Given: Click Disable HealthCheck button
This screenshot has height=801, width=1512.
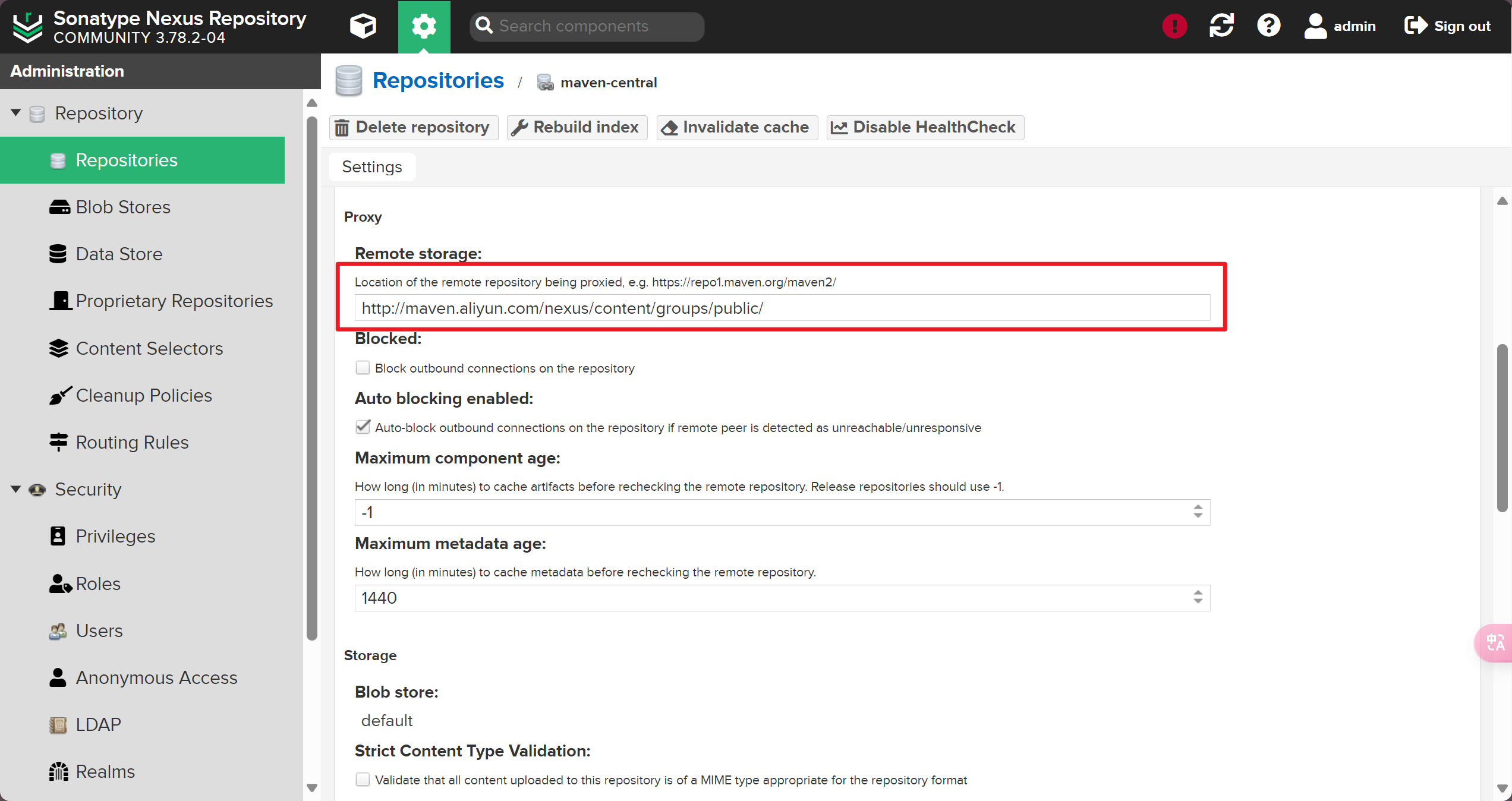Looking at the screenshot, I should click(925, 127).
